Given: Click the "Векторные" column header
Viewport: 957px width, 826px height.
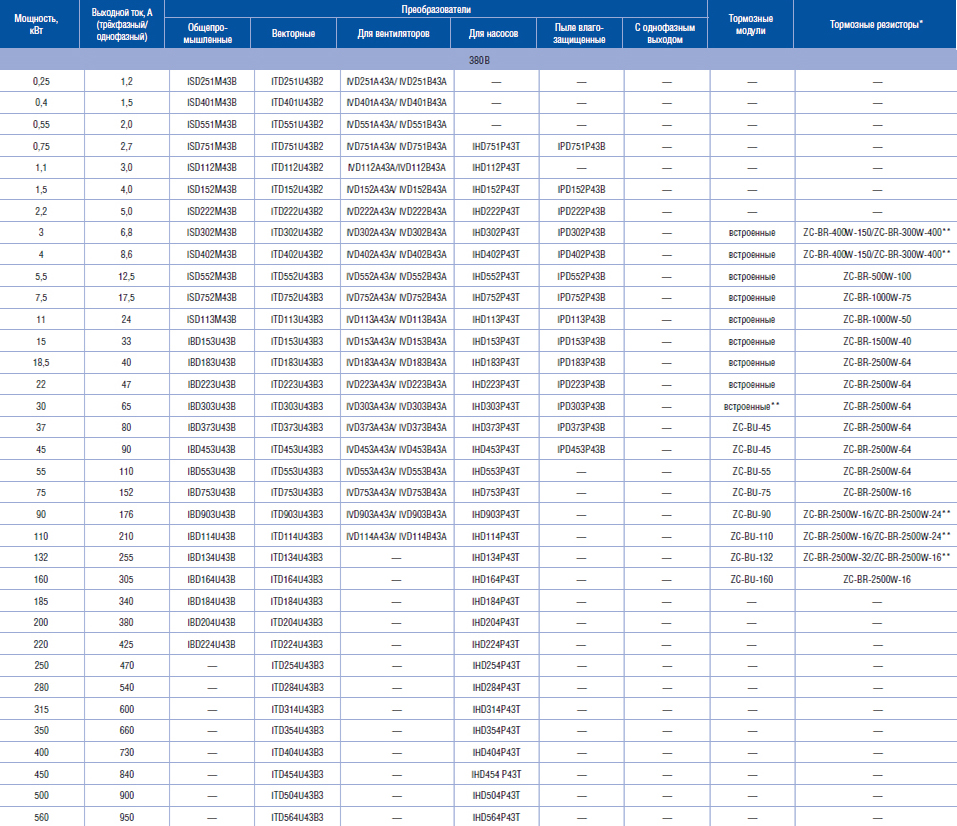Looking at the screenshot, I should coord(294,34).
